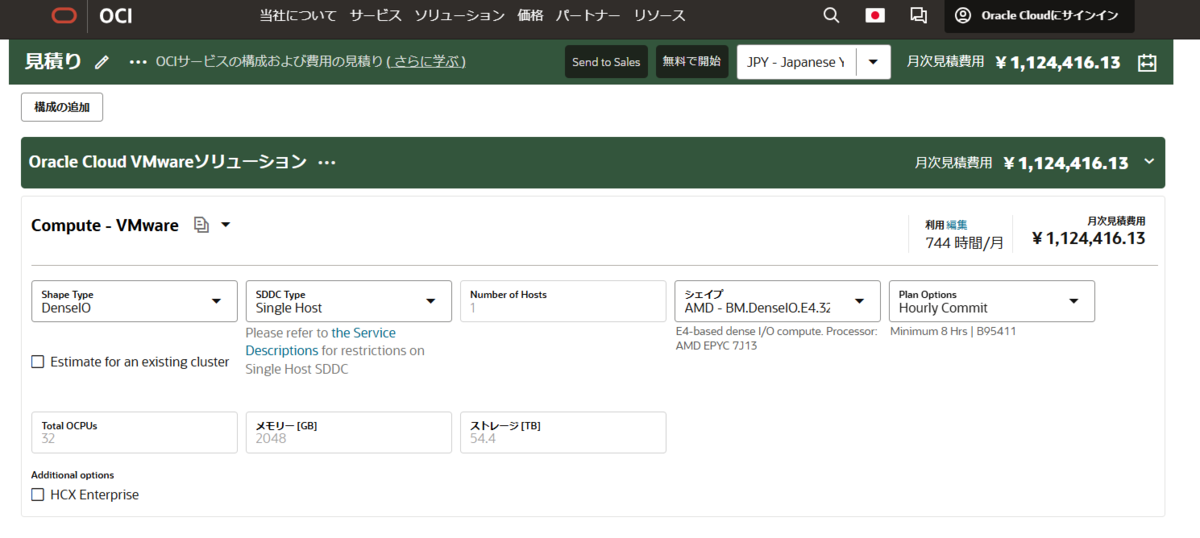Enable the HCX Enterprise checkbox
This screenshot has width=1200, height=538.
pyautogui.click(x=38, y=495)
